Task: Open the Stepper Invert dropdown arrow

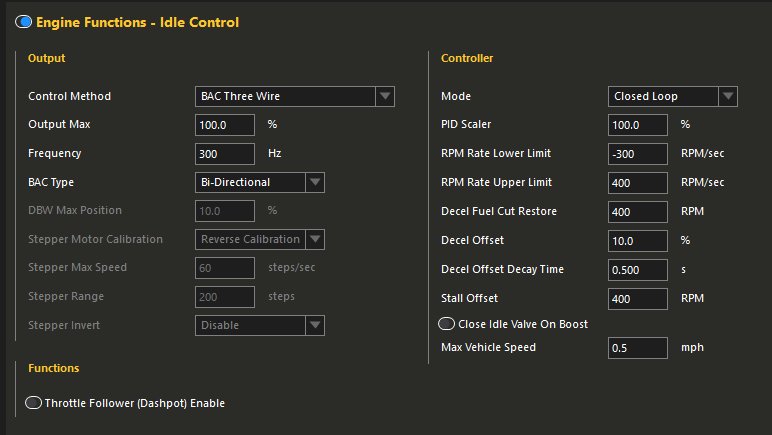Action: coord(315,325)
